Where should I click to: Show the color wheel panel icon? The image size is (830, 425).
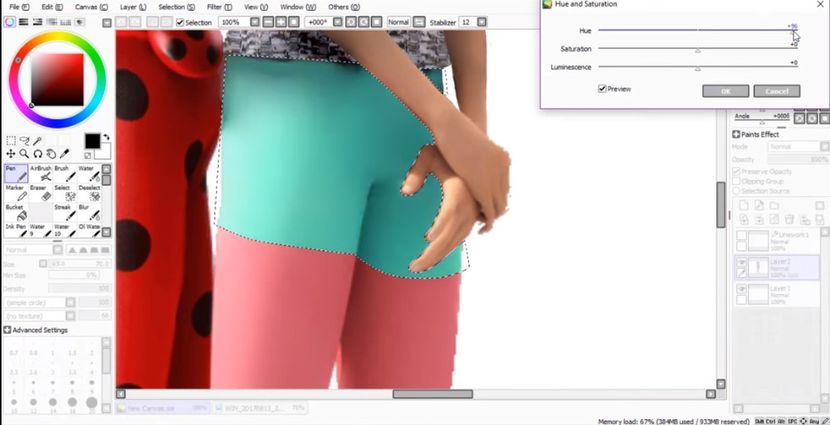[10, 22]
